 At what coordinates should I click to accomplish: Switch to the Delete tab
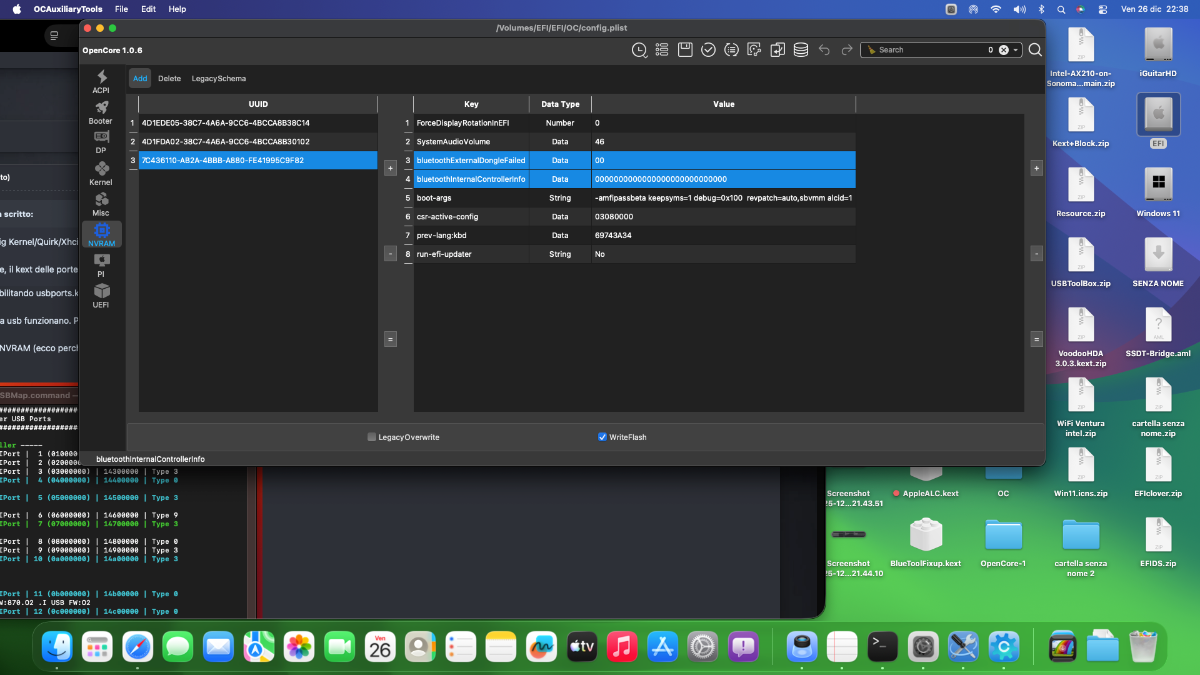click(169, 78)
